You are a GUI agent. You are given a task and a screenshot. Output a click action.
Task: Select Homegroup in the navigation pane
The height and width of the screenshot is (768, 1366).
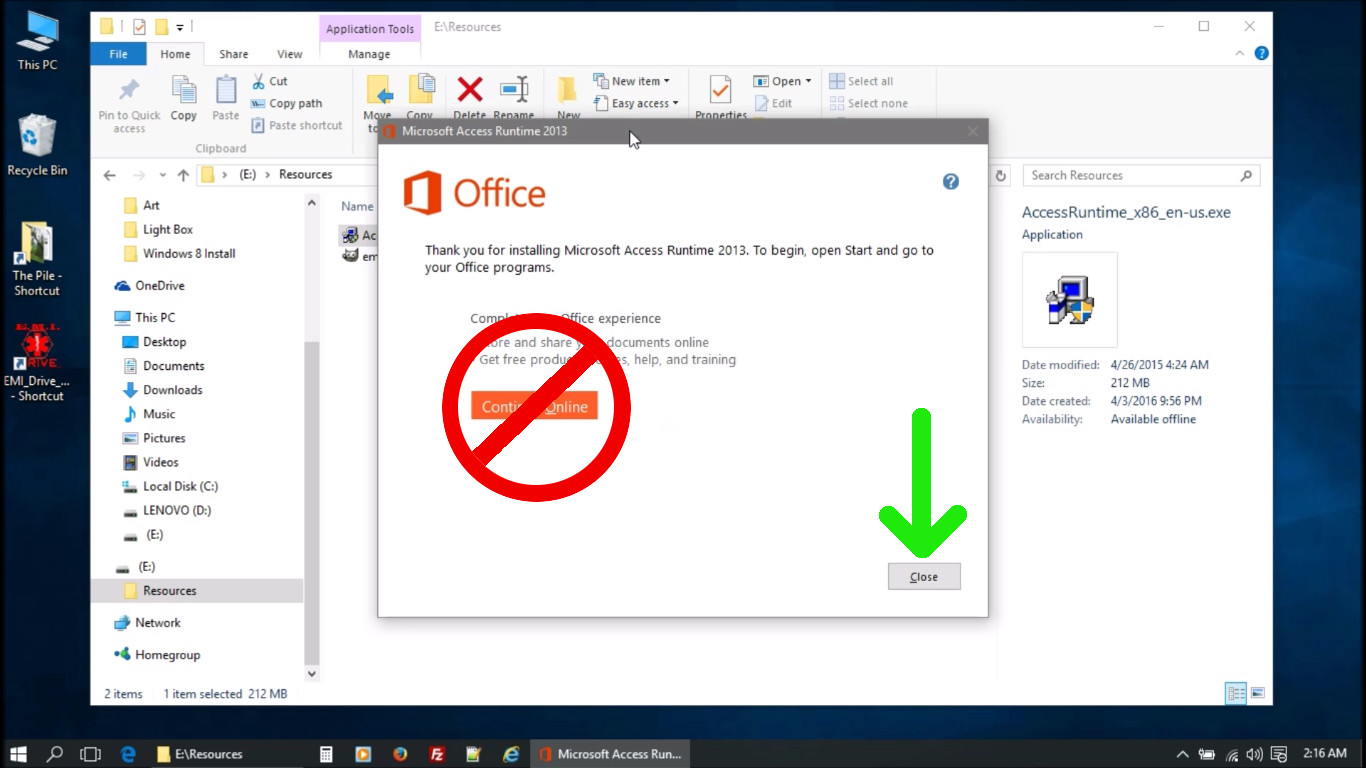pos(157,655)
